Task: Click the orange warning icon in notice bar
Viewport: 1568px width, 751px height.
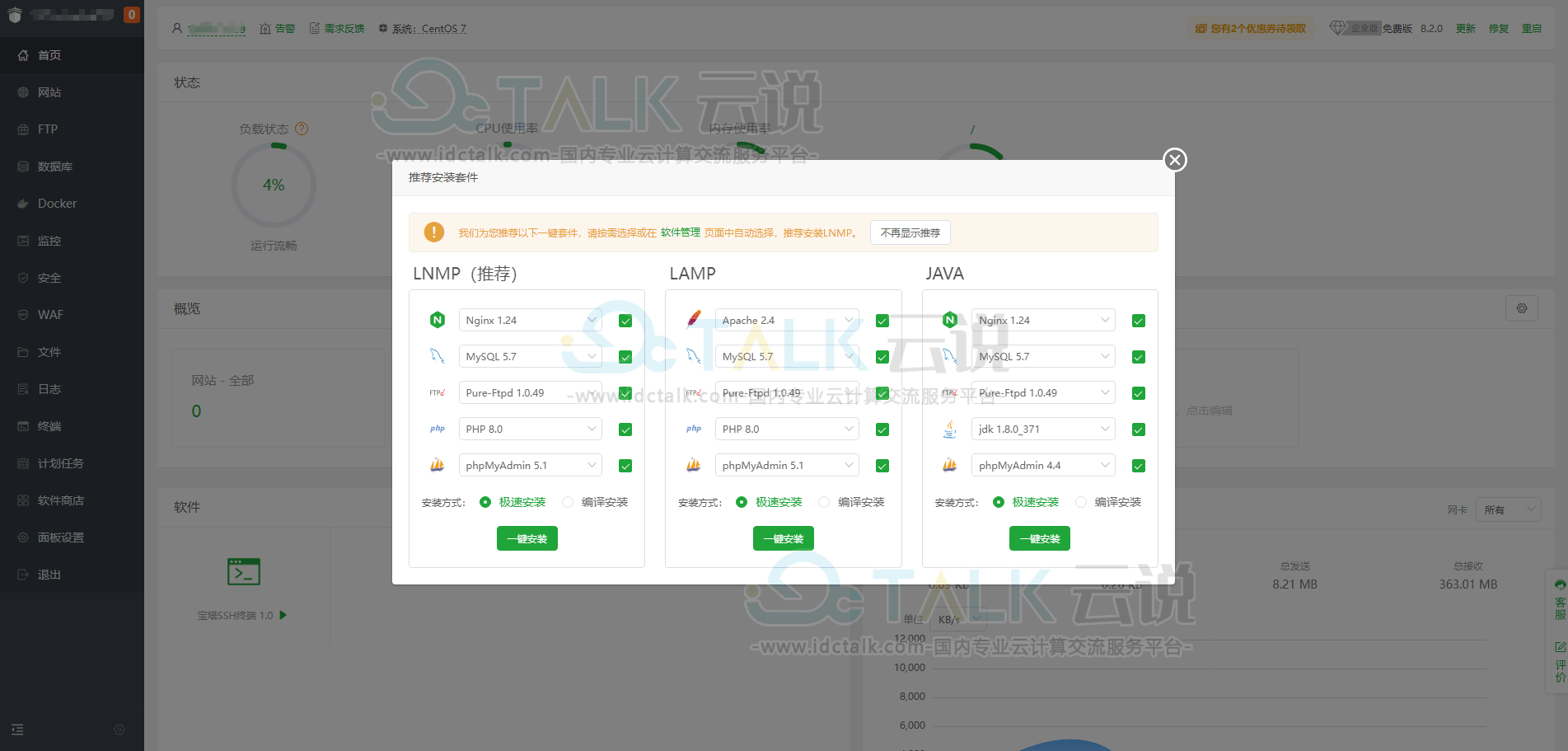Action: tap(434, 232)
